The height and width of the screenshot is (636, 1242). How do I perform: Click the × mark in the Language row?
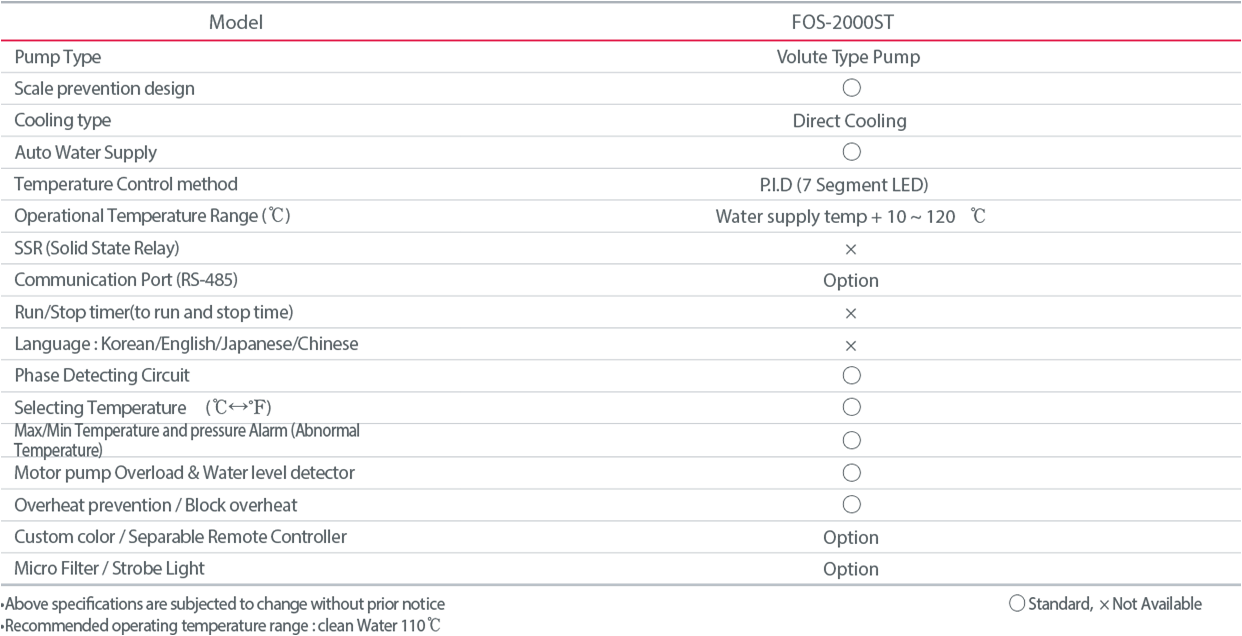pos(851,345)
